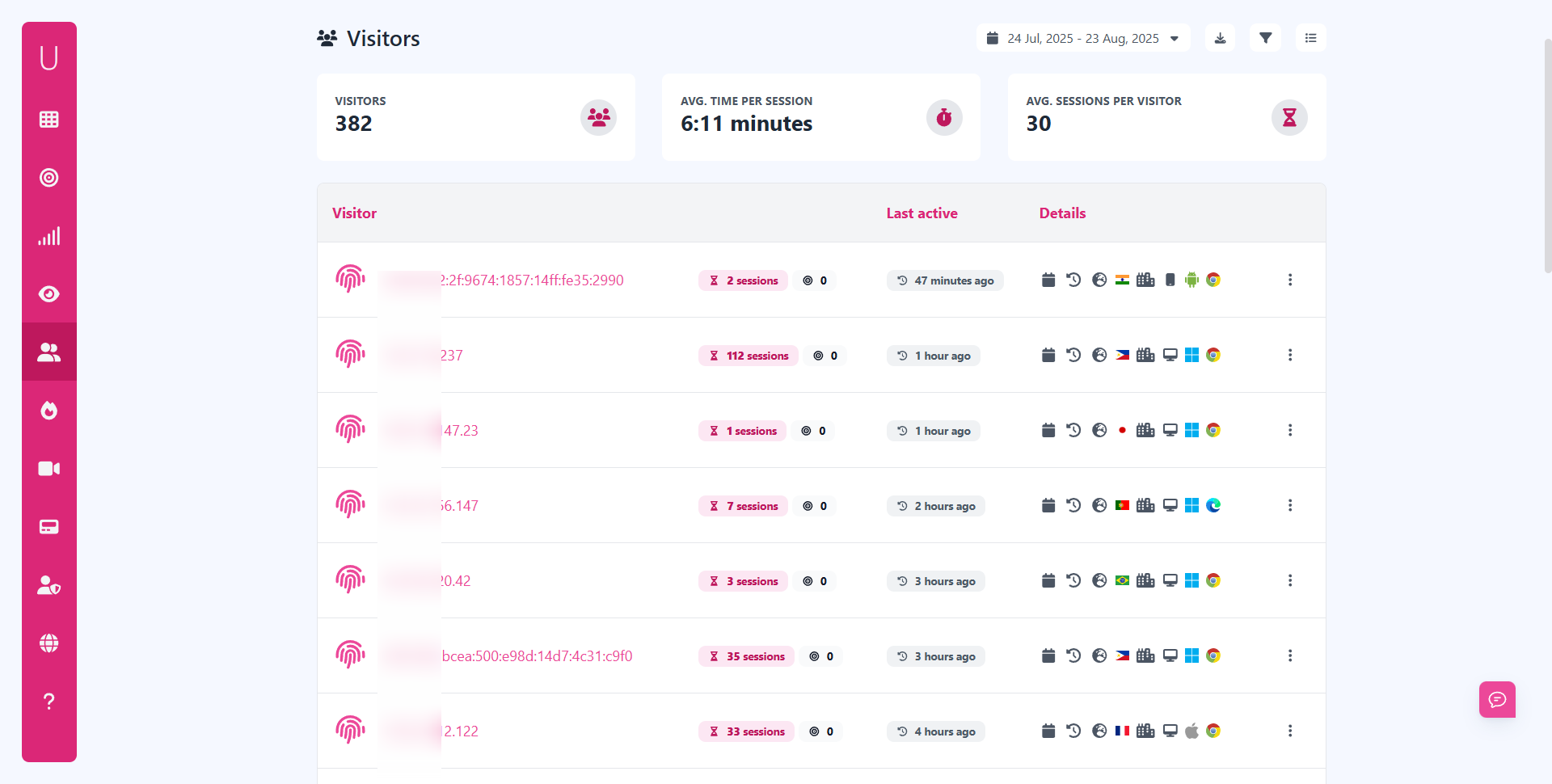Switch to list view using the list icon
This screenshot has width=1552, height=784.
(x=1310, y=37)
